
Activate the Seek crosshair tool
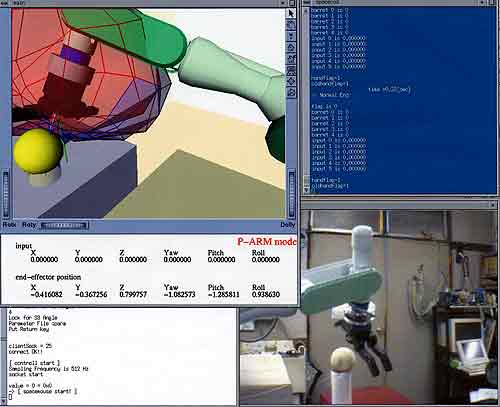(291, 81)
